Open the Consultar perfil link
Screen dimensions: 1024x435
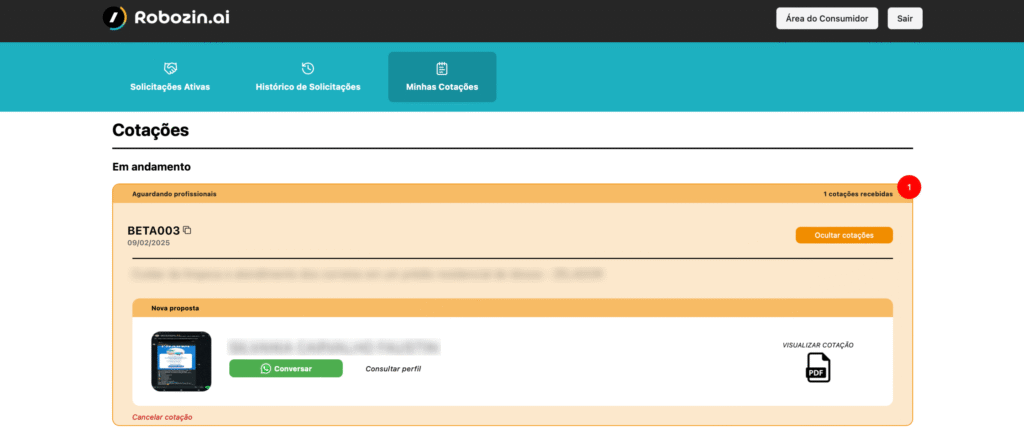pos(393,368)
